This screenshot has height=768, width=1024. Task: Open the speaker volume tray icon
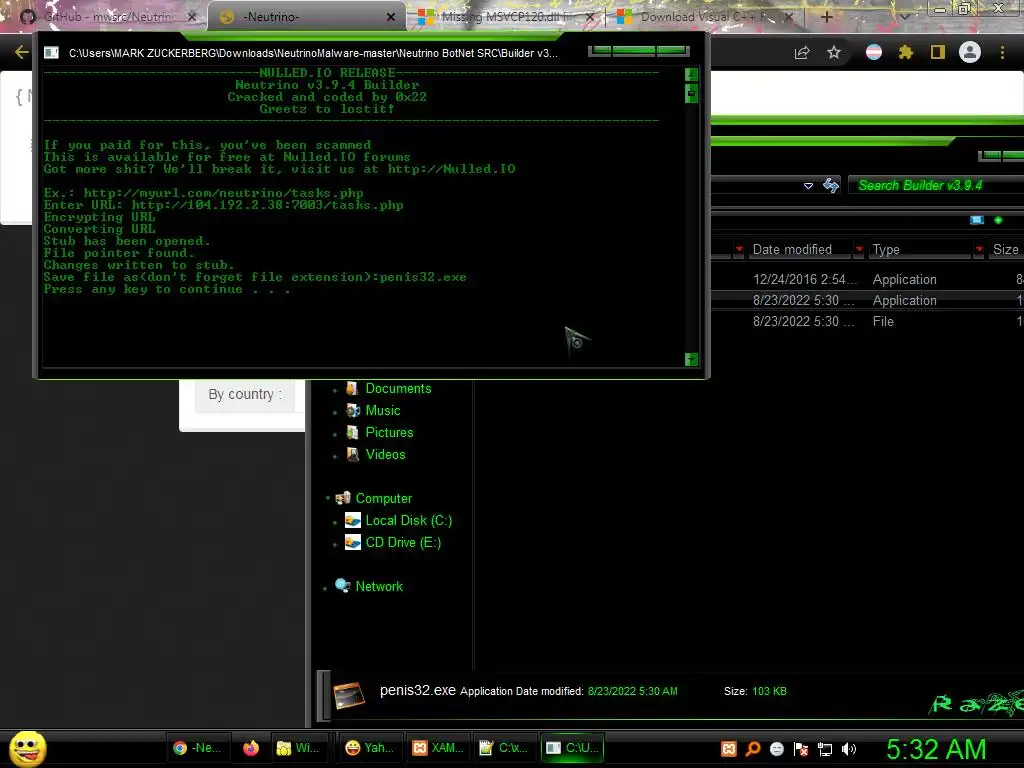[x=849, y=749]
